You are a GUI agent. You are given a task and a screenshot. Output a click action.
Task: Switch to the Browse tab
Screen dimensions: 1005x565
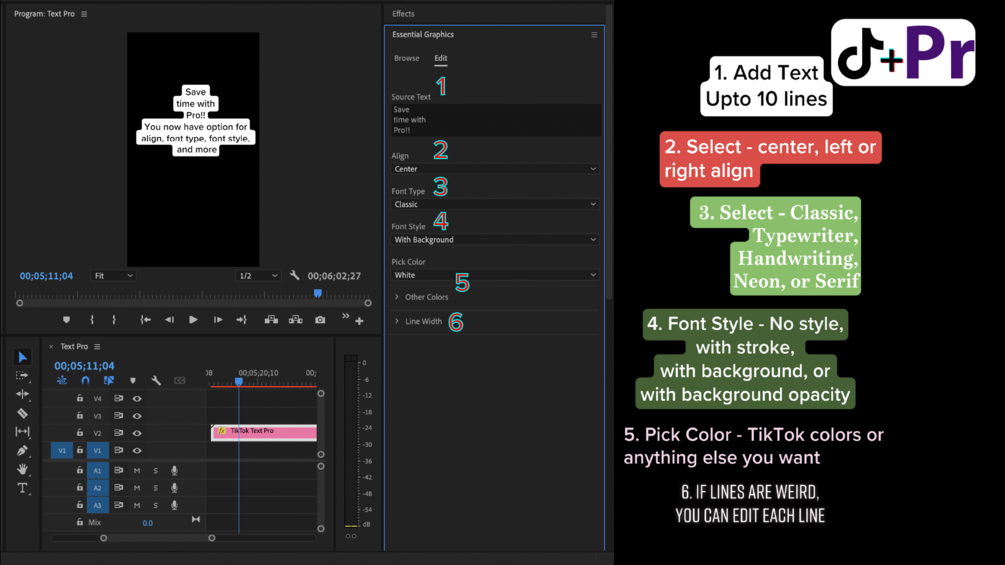pos(406,58)
